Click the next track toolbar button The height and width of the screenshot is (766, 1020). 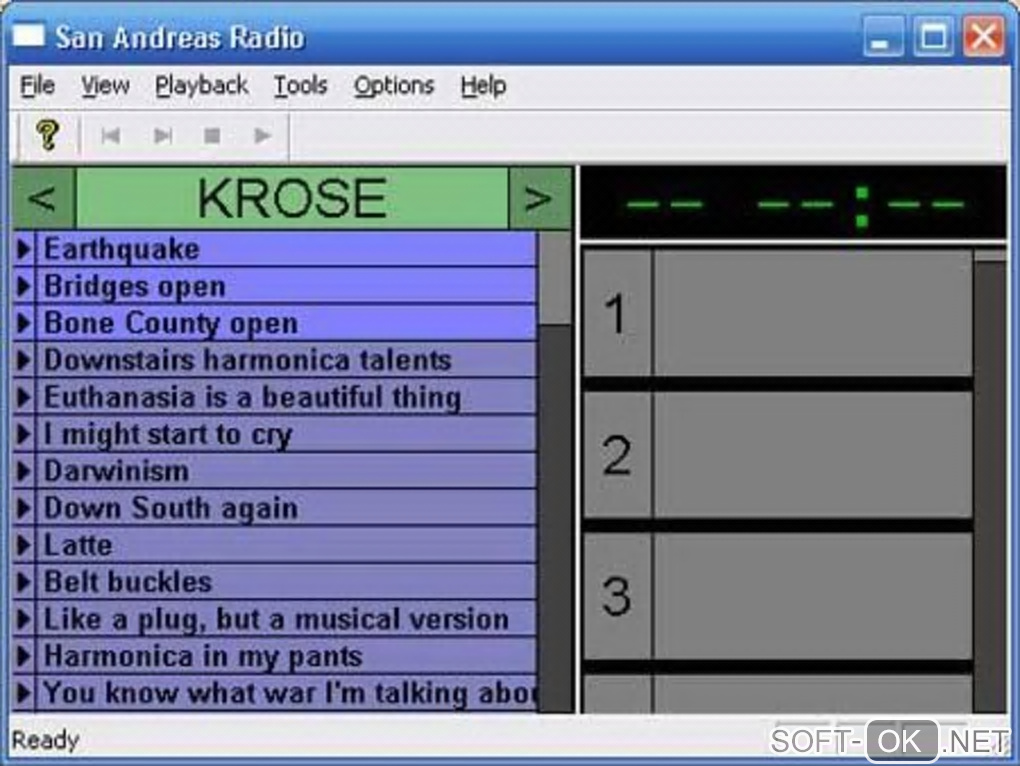click(163, 135)
